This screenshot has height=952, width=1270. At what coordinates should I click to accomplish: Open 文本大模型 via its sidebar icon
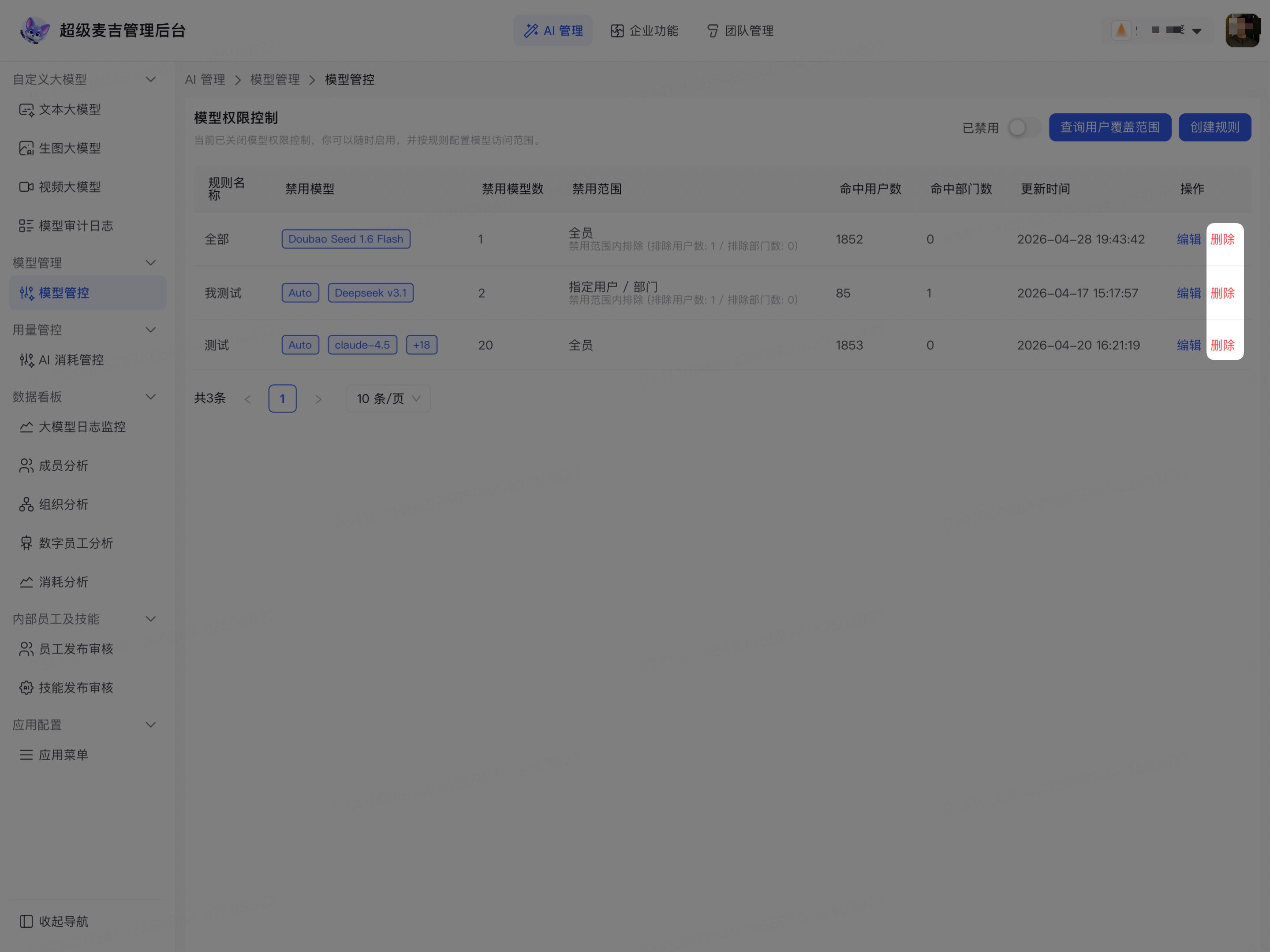[x=26, y=110]
